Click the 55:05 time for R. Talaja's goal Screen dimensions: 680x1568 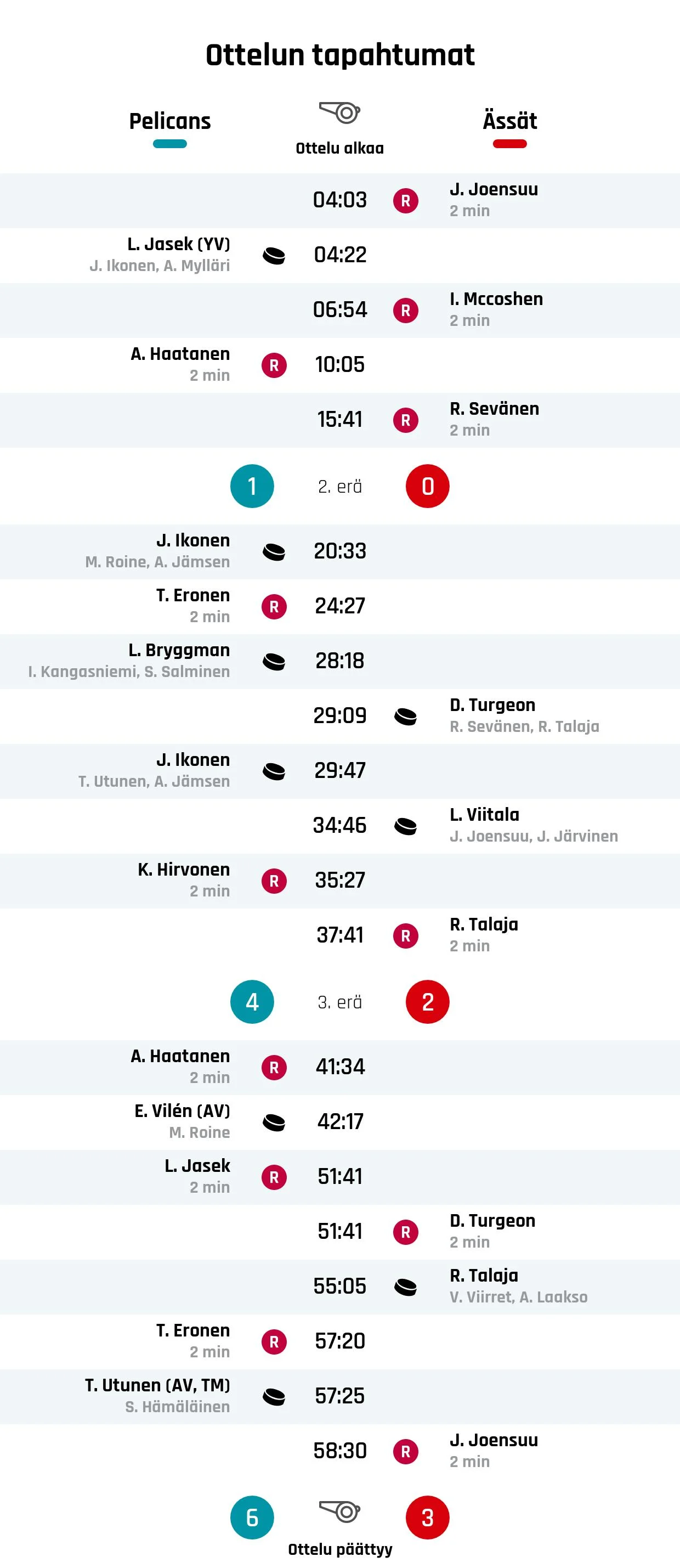(x=340, y=1286)
